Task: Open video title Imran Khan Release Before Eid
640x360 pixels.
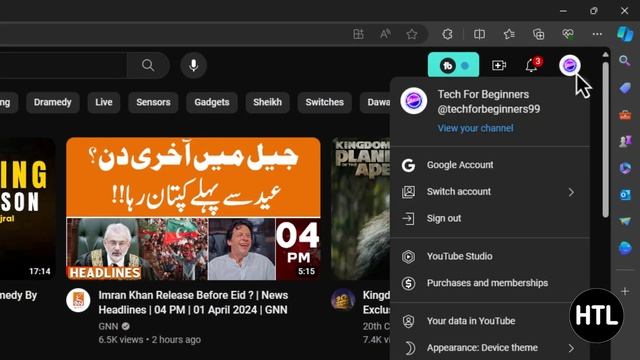Action: tap(193, 302)
